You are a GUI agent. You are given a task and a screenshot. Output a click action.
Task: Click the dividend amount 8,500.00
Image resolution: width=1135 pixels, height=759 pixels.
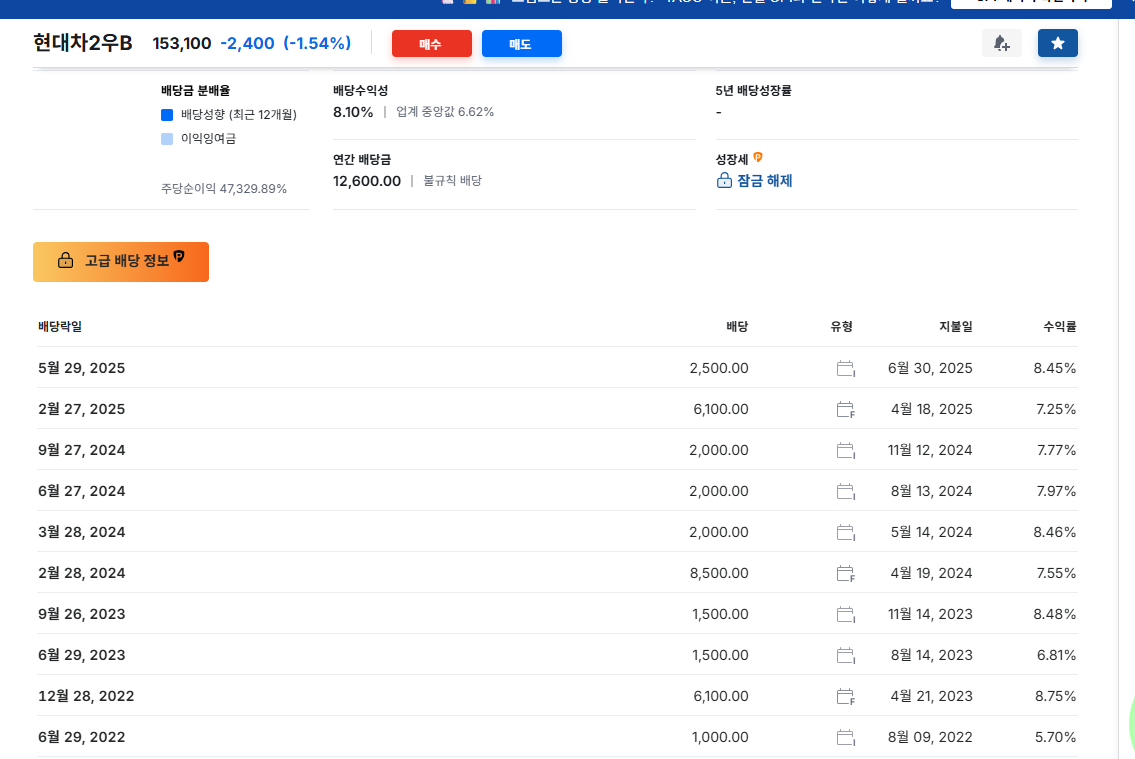pyautogui.click(x=719, y=573)
